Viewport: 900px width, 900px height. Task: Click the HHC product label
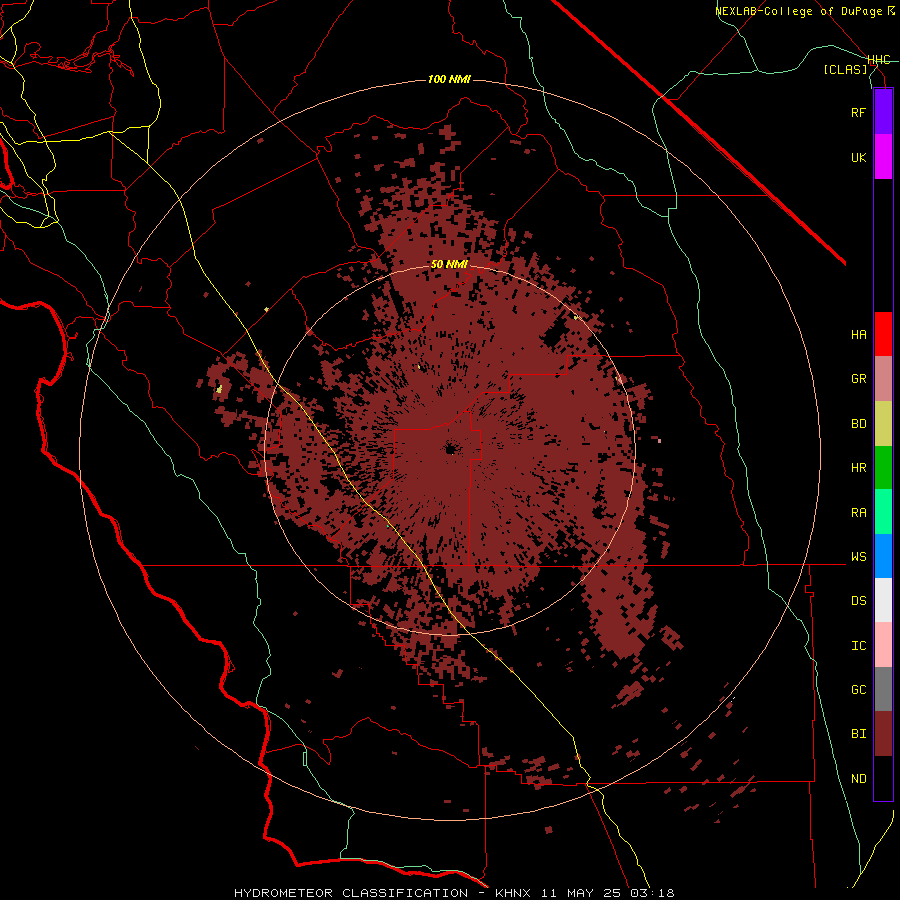point(878,59)
